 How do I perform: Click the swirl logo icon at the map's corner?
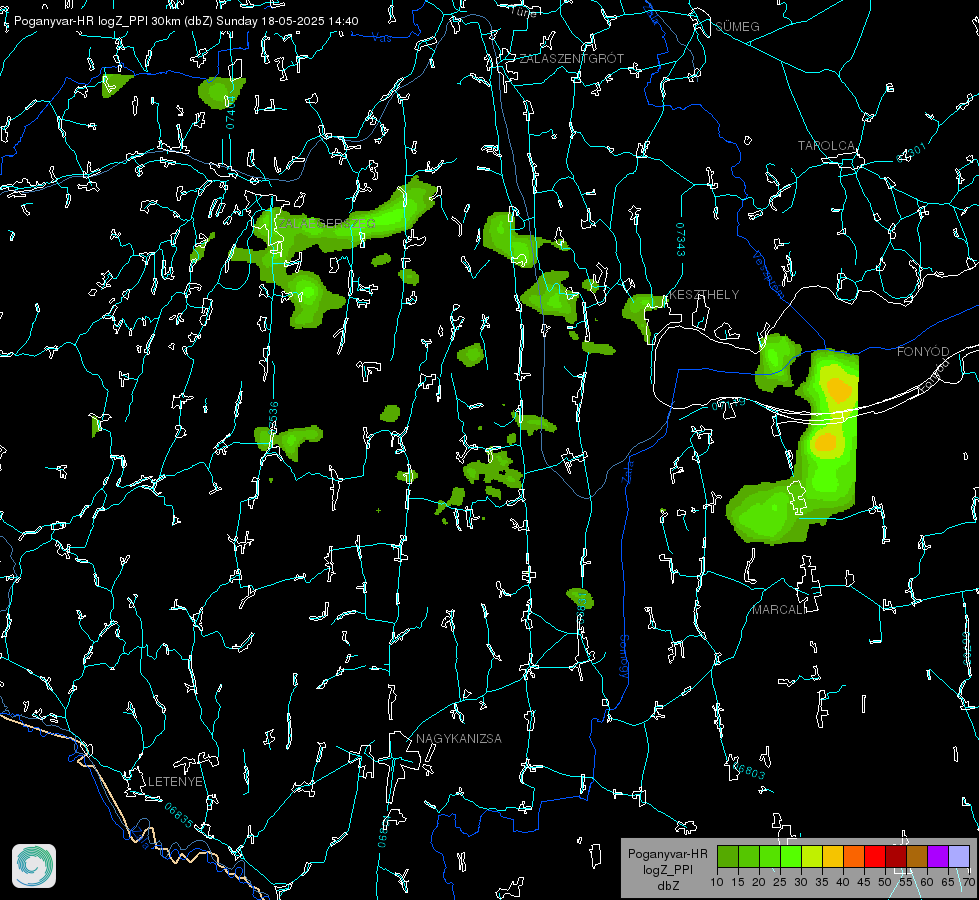[x=34, y=866]
